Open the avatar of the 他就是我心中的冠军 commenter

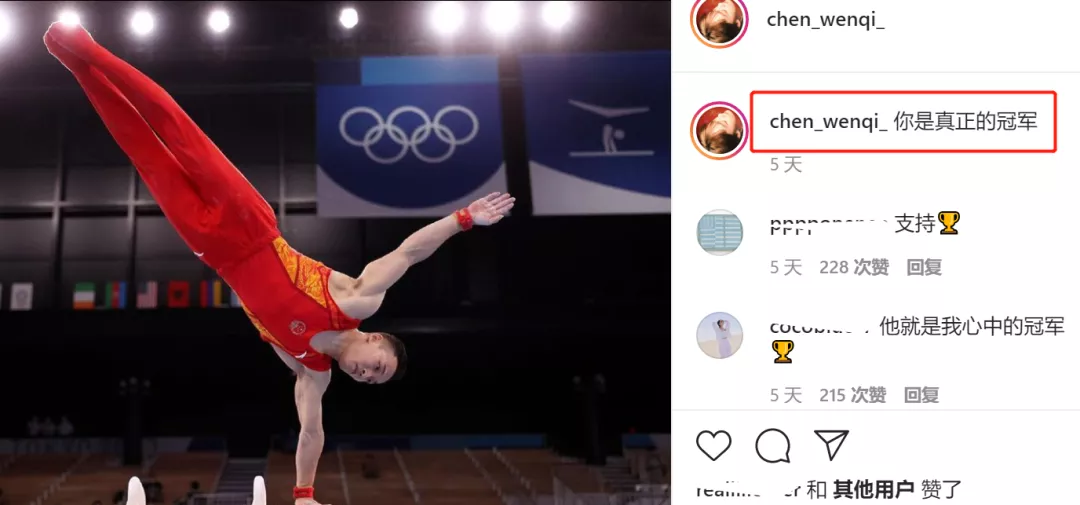click(720, 336)
